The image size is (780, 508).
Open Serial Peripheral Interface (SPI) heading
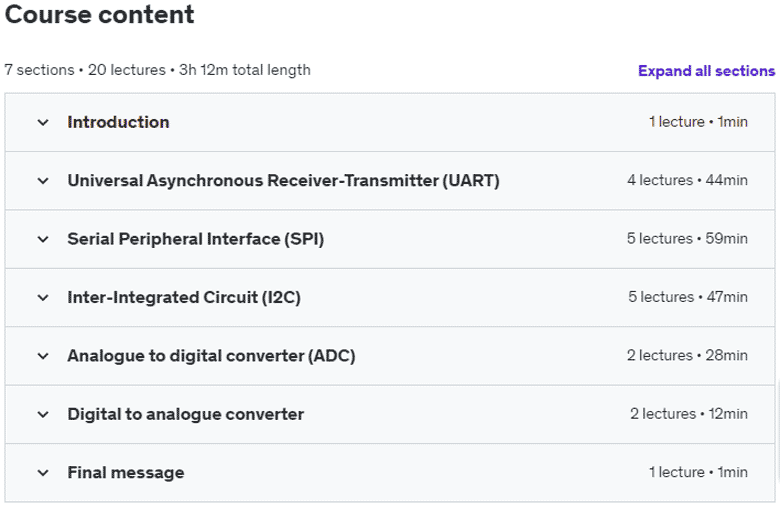(x=196, y=239)
